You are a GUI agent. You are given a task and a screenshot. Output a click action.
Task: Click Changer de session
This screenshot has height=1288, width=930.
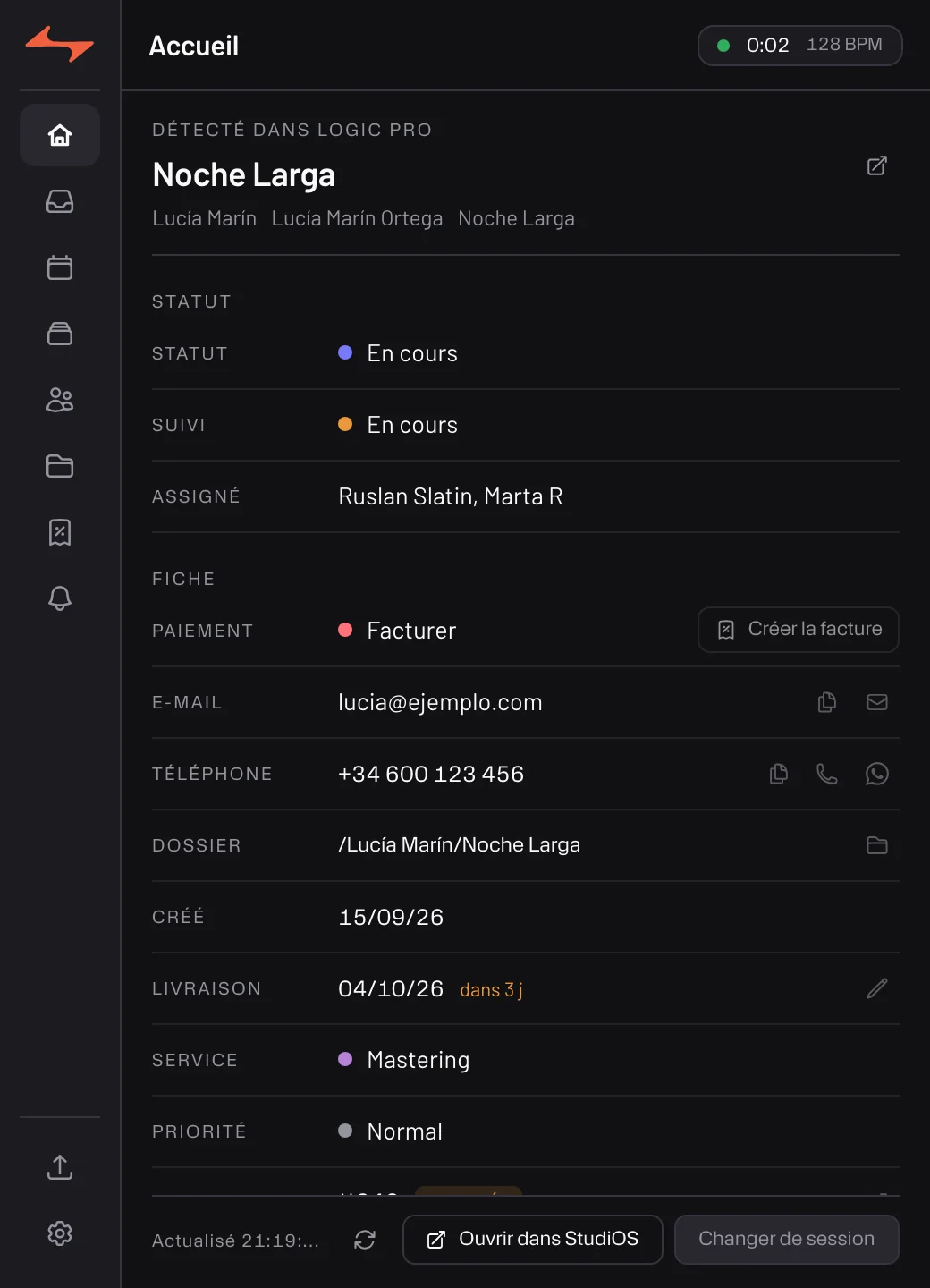point(787,1240)
